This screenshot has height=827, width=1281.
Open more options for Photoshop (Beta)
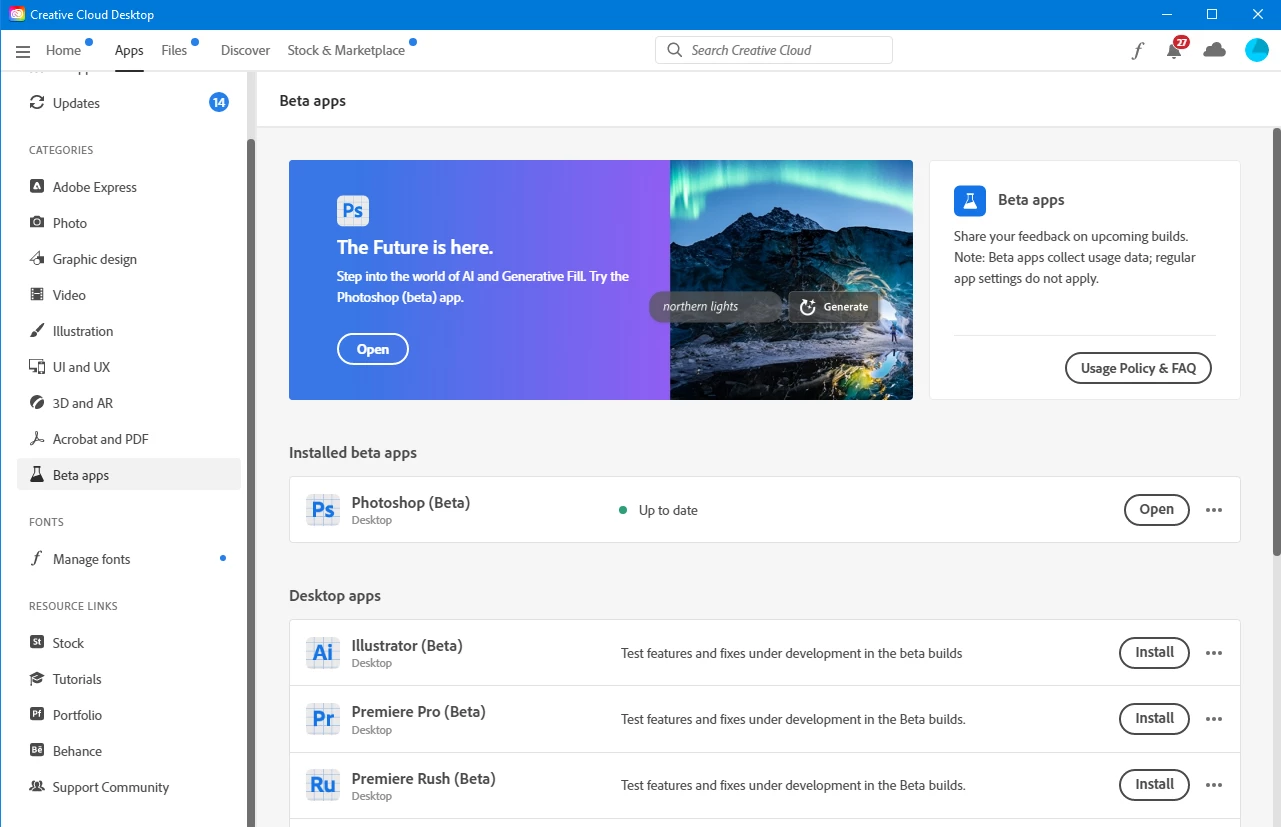click(x=1214, y=510)
